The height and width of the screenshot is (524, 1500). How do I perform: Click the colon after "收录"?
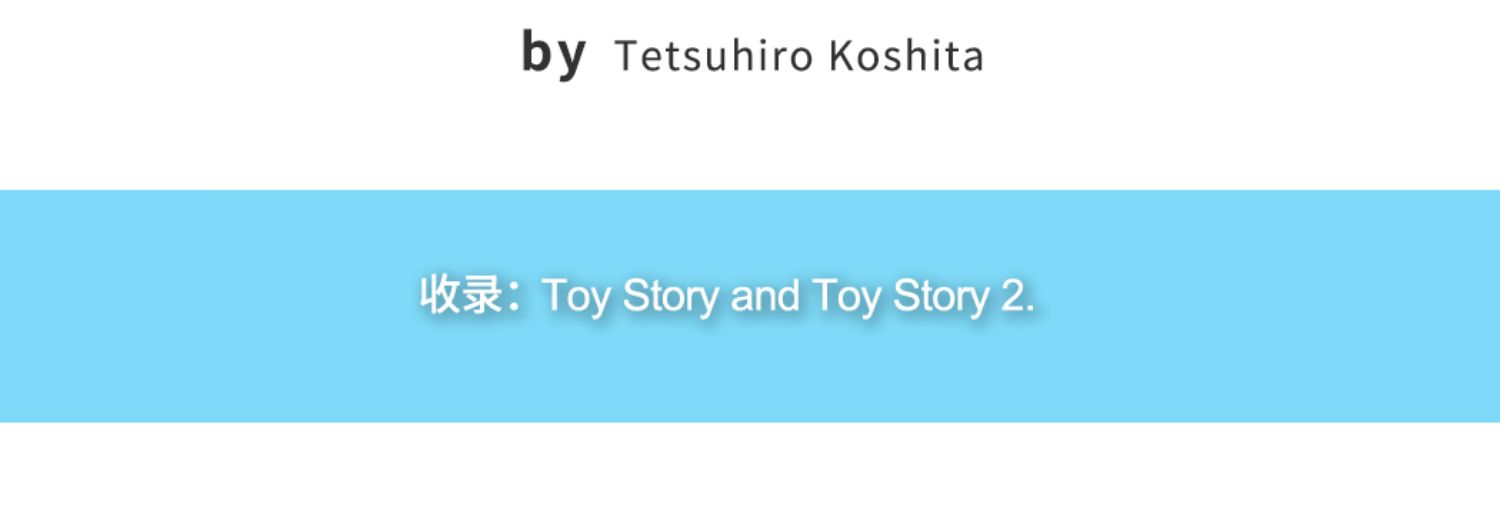[x=516, y=297]
